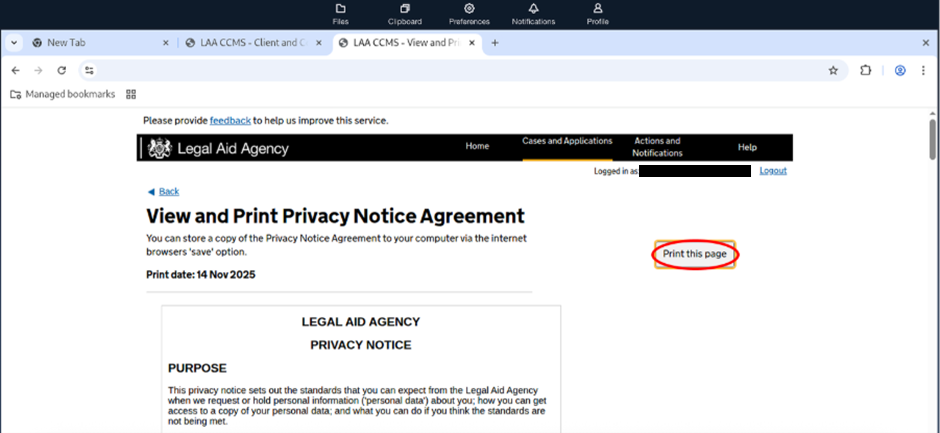Open the browser Extensions puzzle icon
Screen dimensions: 940x433
(x=866, y=71)
